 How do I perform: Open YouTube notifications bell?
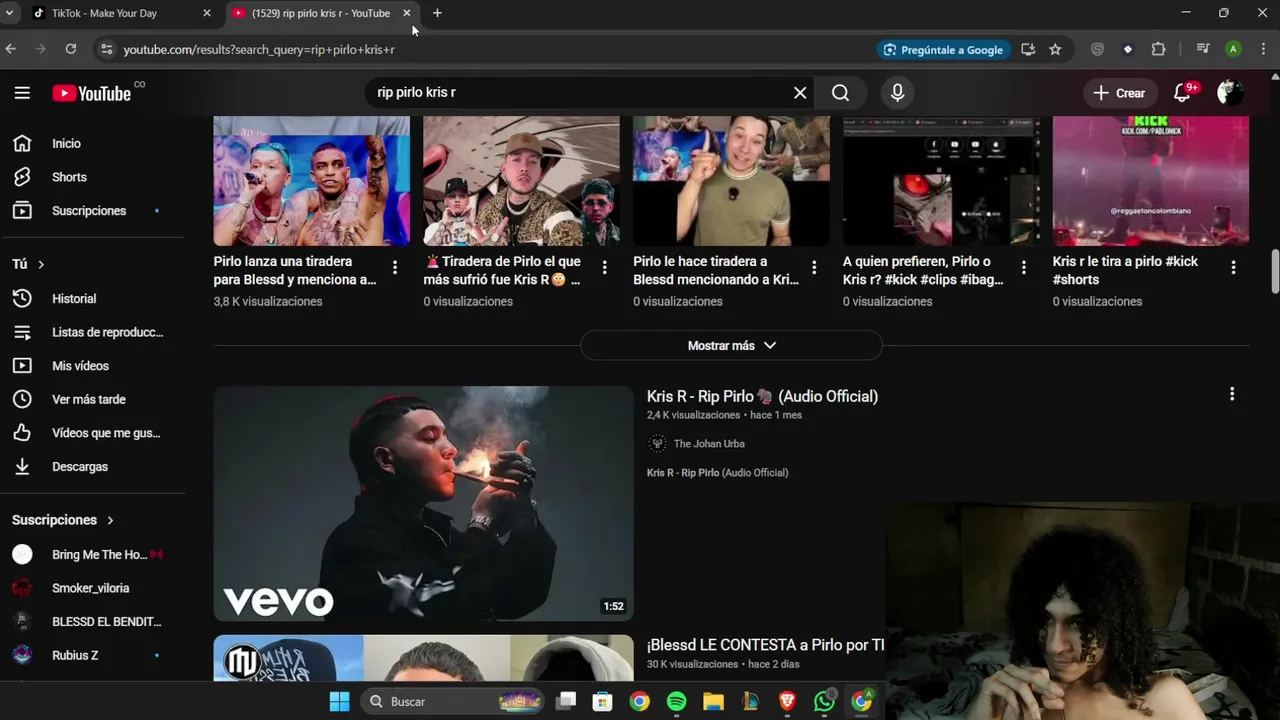(x=1182, y=93)
